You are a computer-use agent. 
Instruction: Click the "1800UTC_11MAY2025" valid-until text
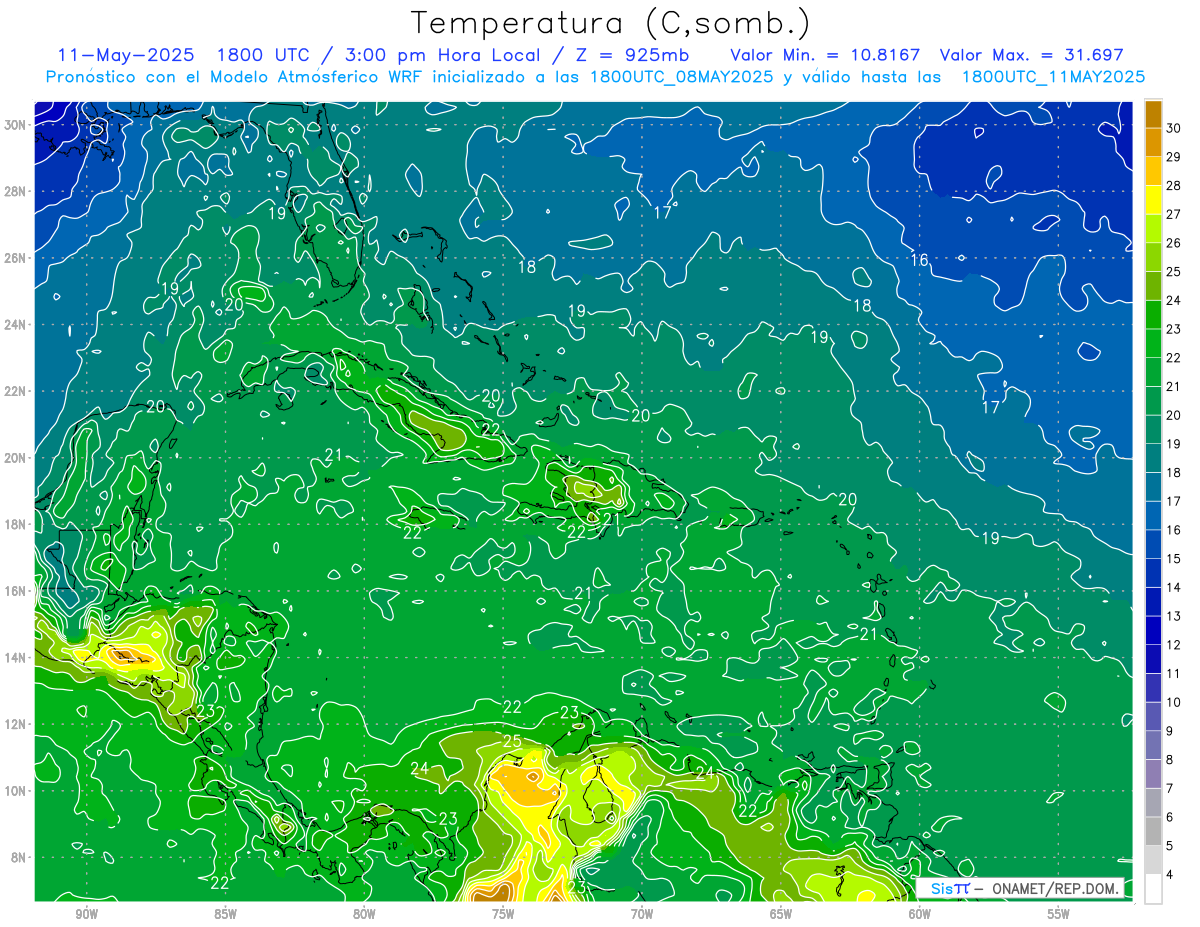click(1053, 77)
